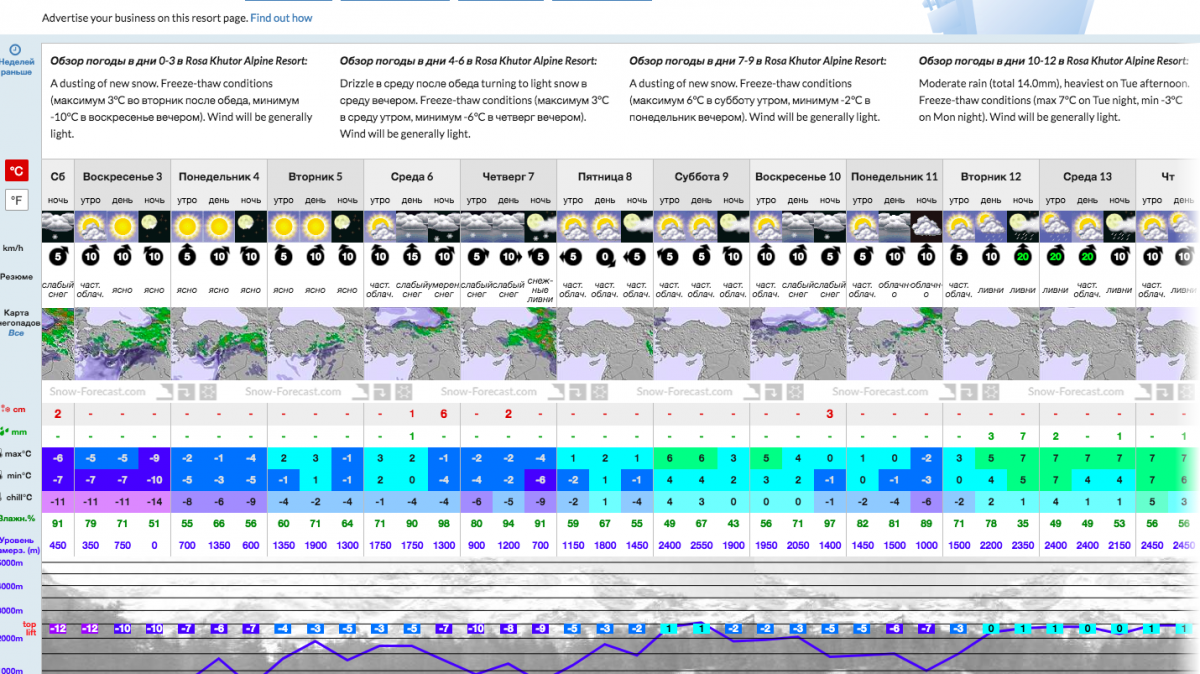Select the 'Воскресенье 3' day header
Screen dimensions: 1200x674
(122, 177)
